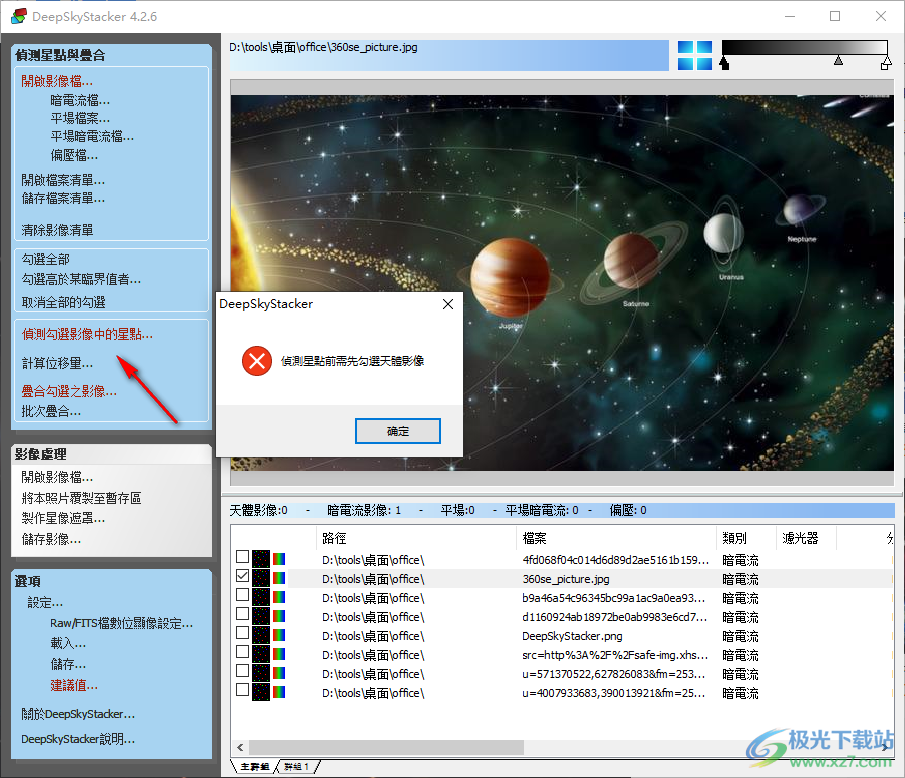Check the box for src=http%3A%2F%2Fsafe-img row

tap(242, 652)
